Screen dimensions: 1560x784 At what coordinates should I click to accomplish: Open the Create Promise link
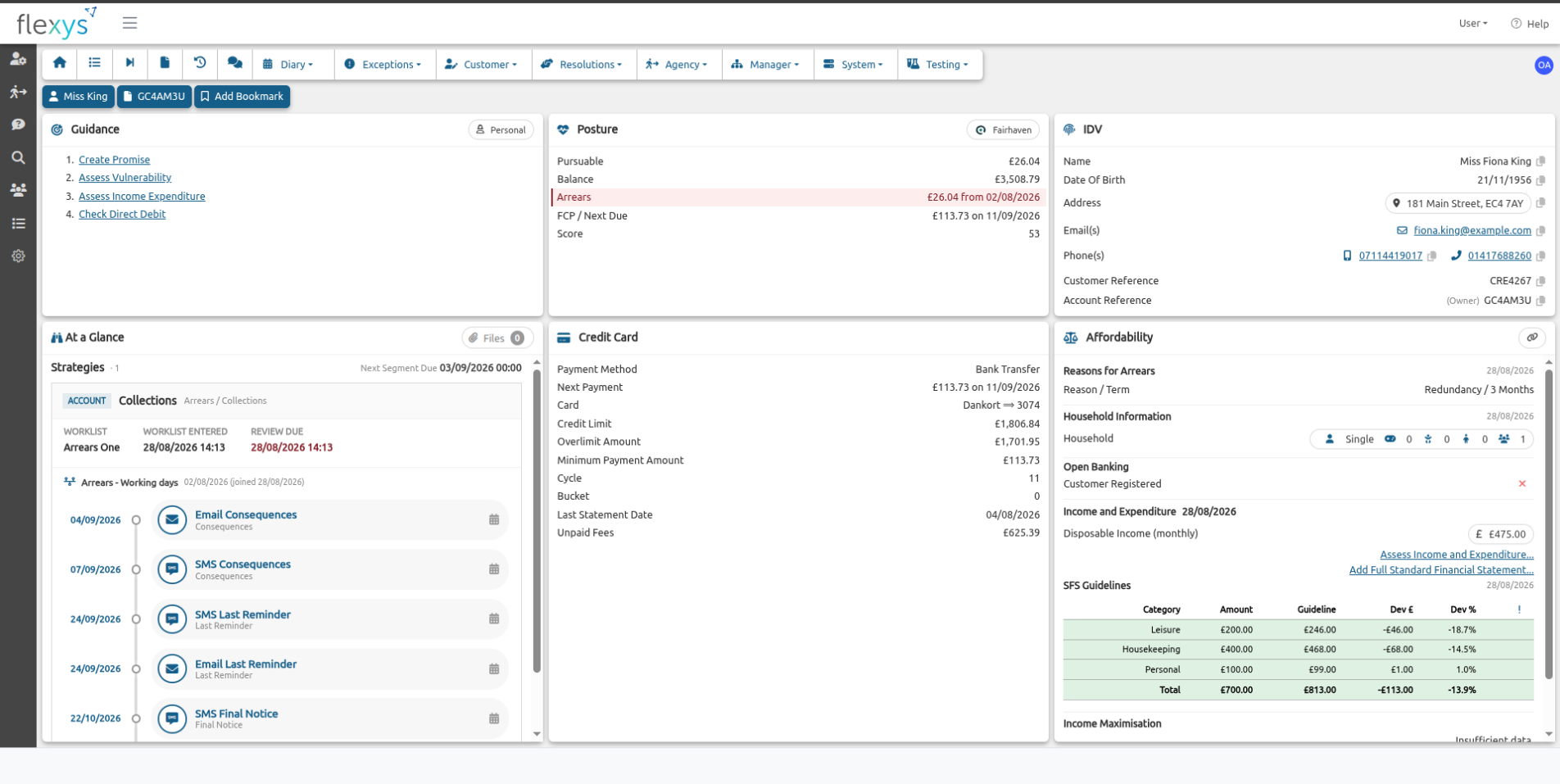click(x=114, y=160)
